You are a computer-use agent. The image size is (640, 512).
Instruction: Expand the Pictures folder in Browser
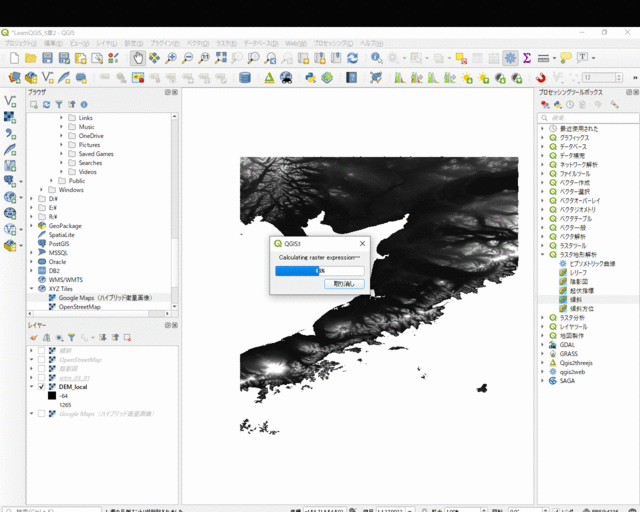(x=62, y=145)
